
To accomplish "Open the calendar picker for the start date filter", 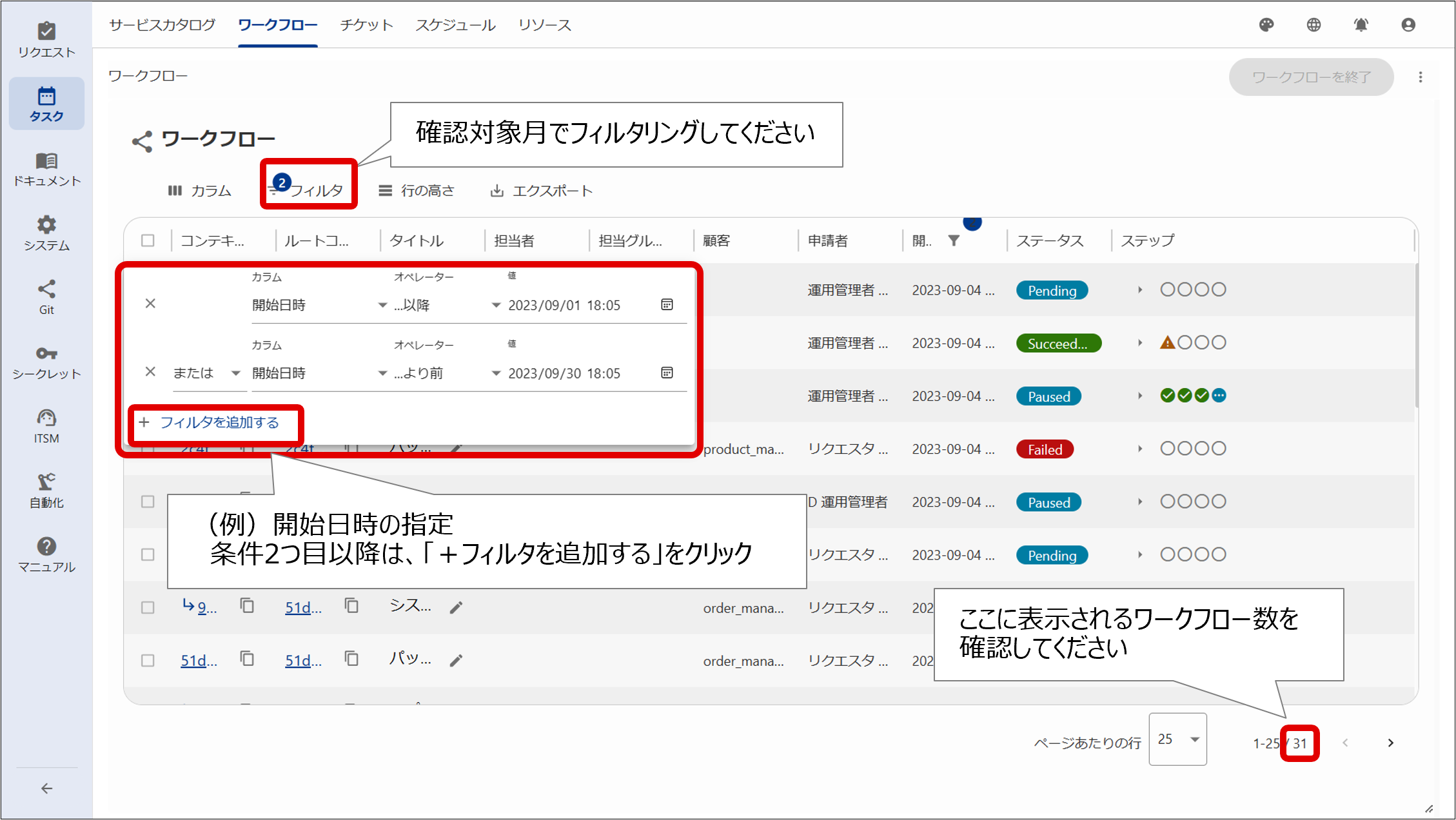I will [x=666, y=304].
